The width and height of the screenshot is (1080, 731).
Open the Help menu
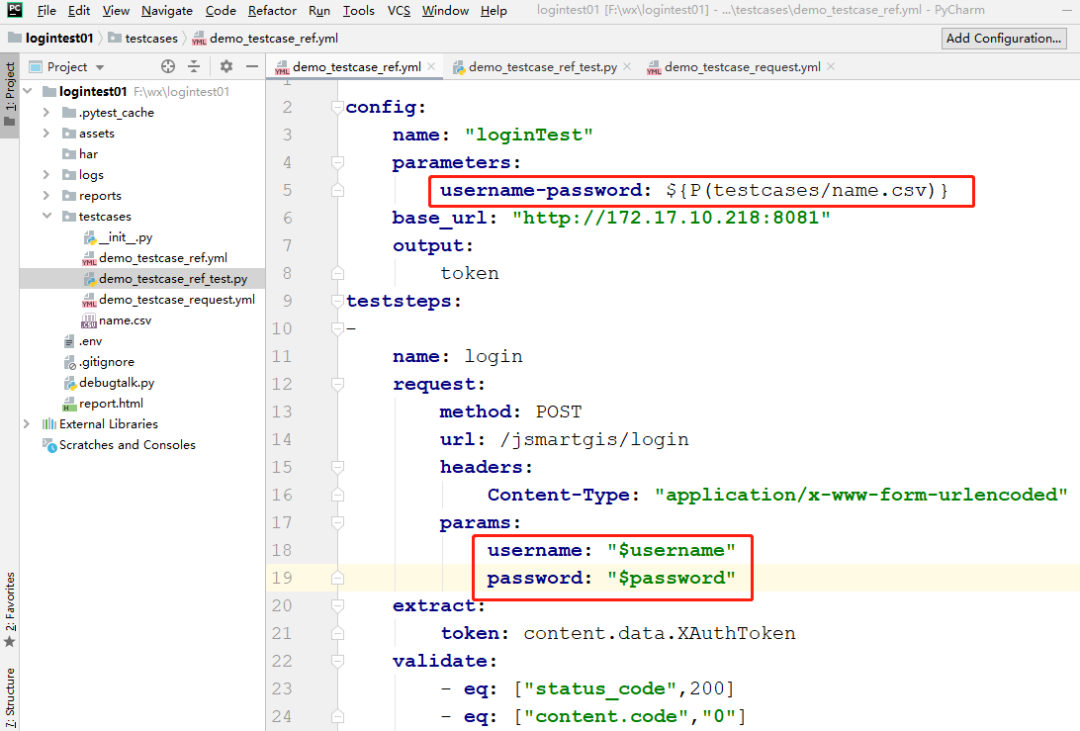[493, 10]
